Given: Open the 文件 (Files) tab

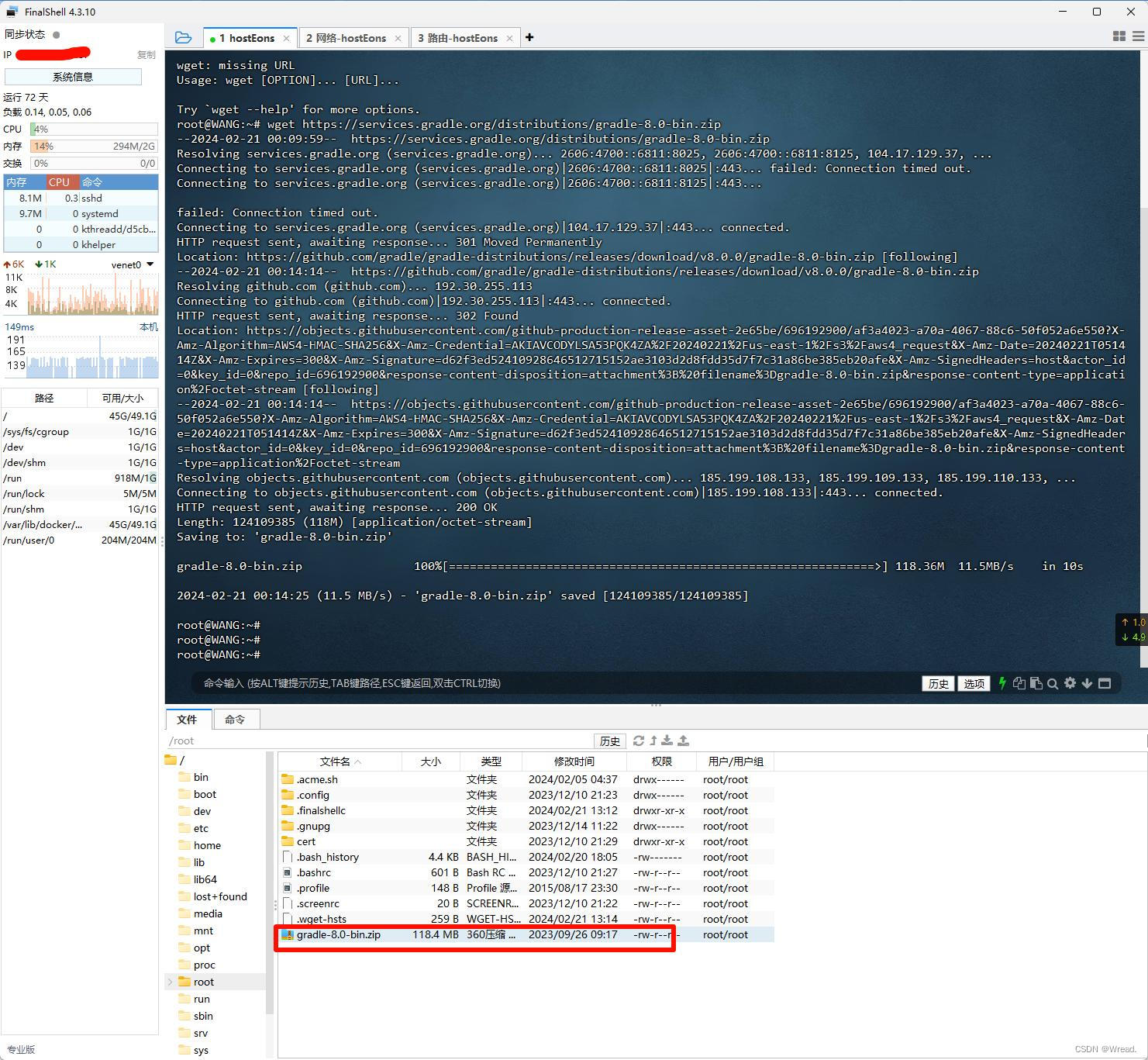Looking at the screenshot, I should pos(187,720).
